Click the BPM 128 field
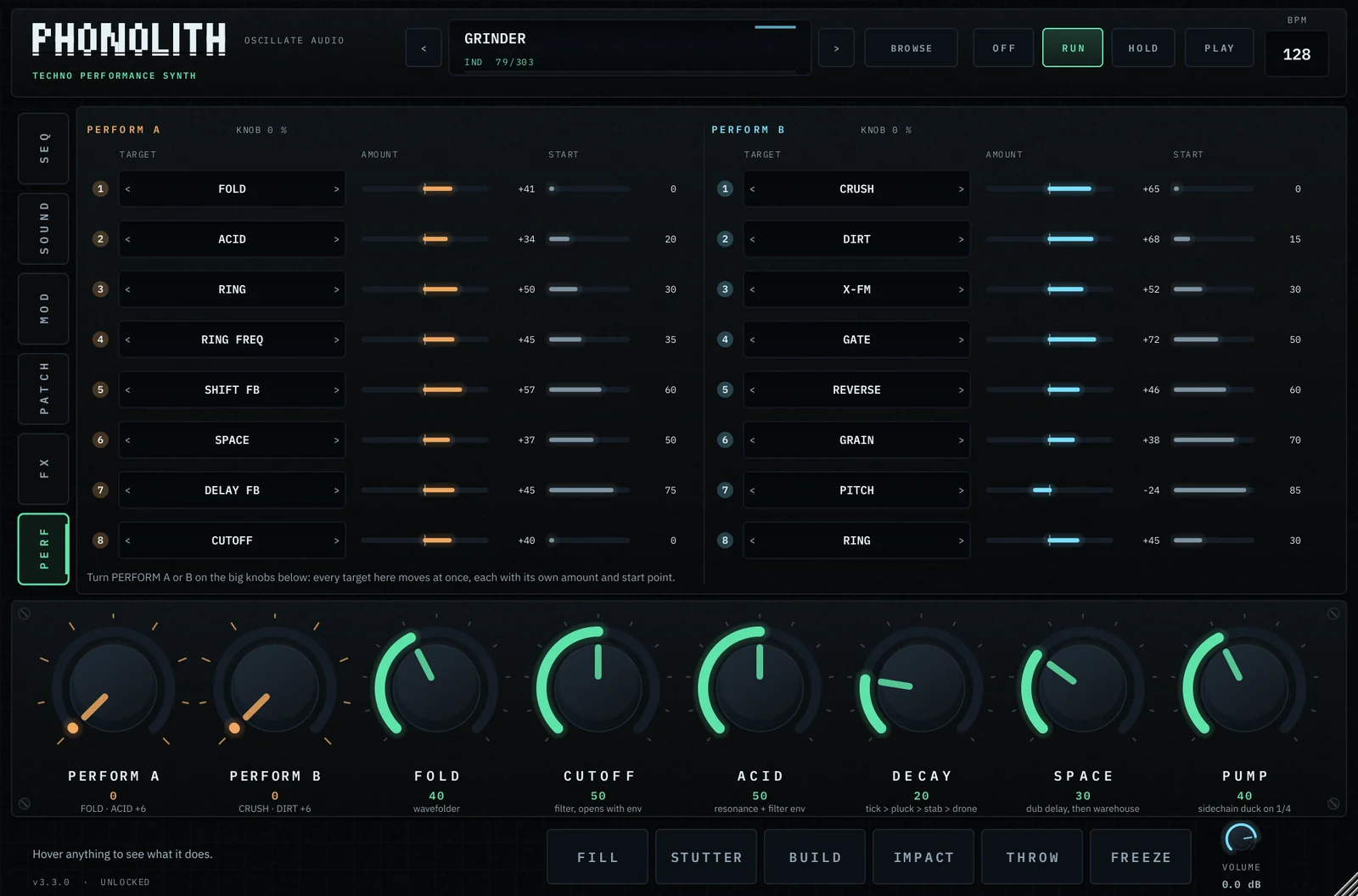The image size is (1358, 896). click(1296, 54)
